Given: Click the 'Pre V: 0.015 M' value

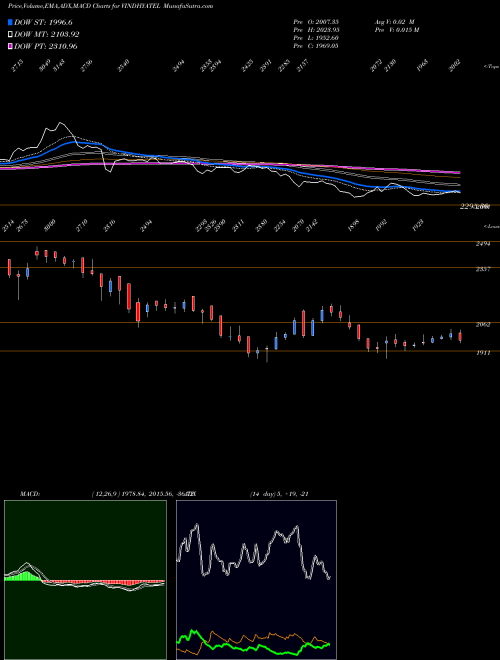Looking at the screenshot, I should coord(397,30).
